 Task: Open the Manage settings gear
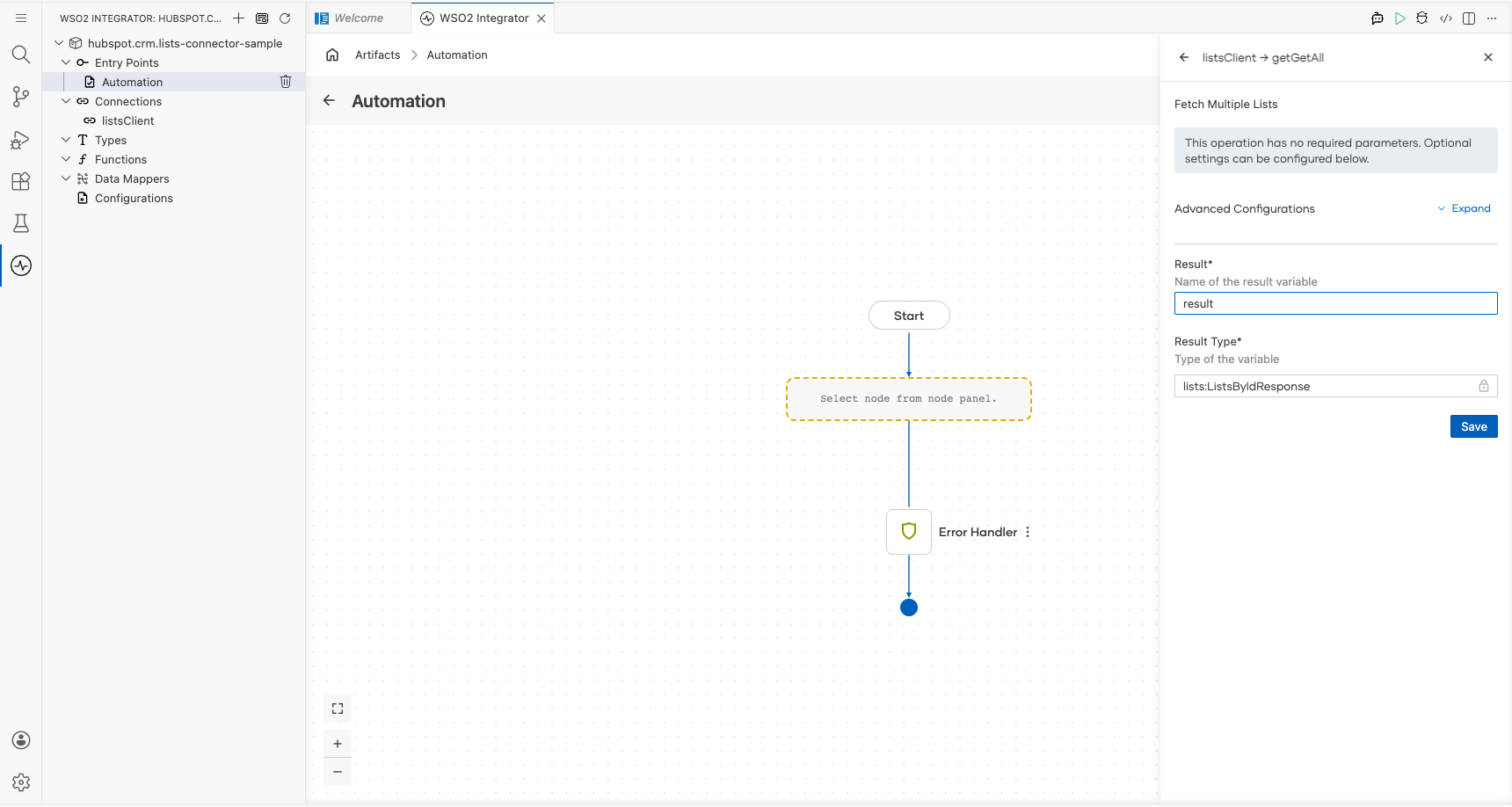click(x=21, y=782)
